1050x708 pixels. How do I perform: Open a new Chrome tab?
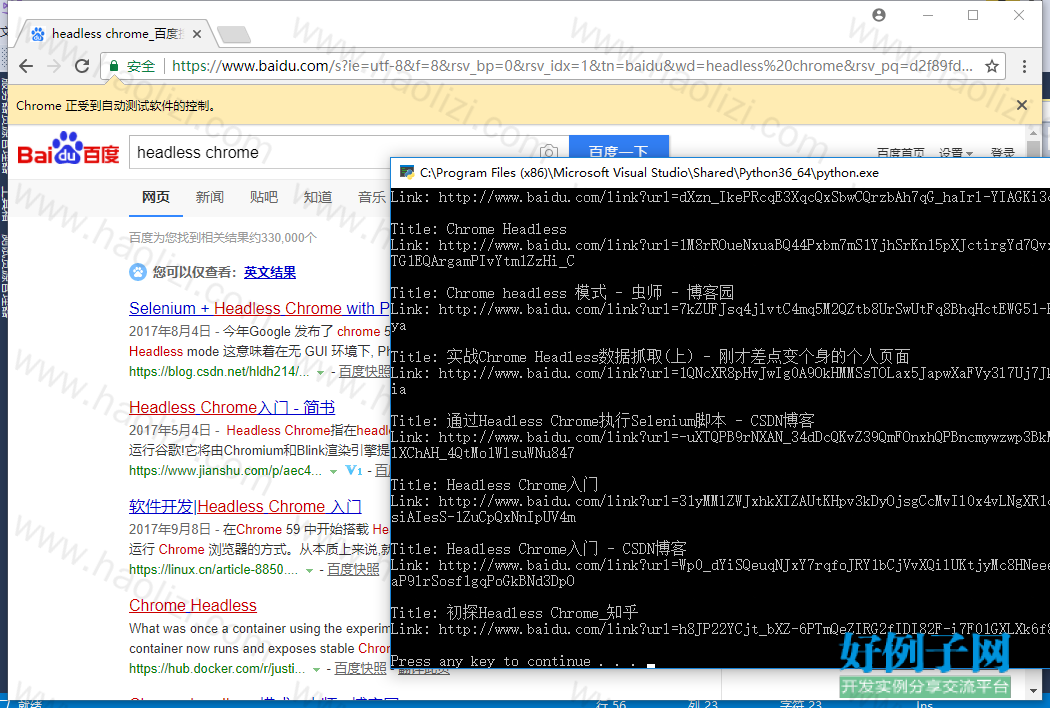[x=234, y=33]
